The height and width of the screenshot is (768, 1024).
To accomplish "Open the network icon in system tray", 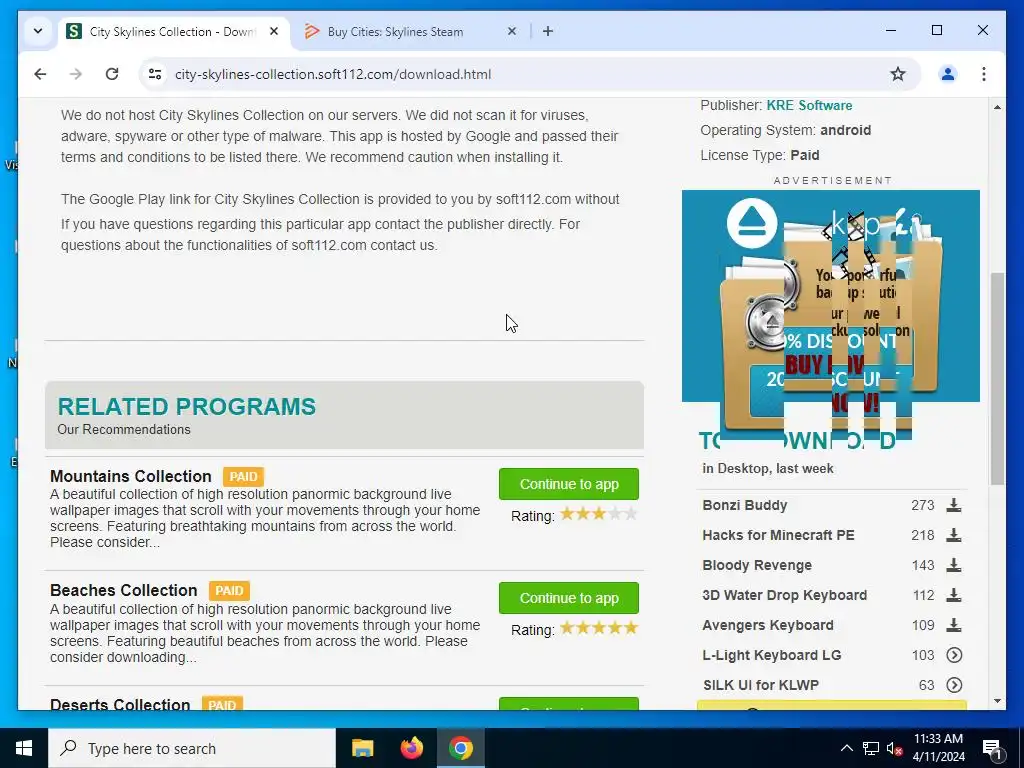I will pos(871,748).
